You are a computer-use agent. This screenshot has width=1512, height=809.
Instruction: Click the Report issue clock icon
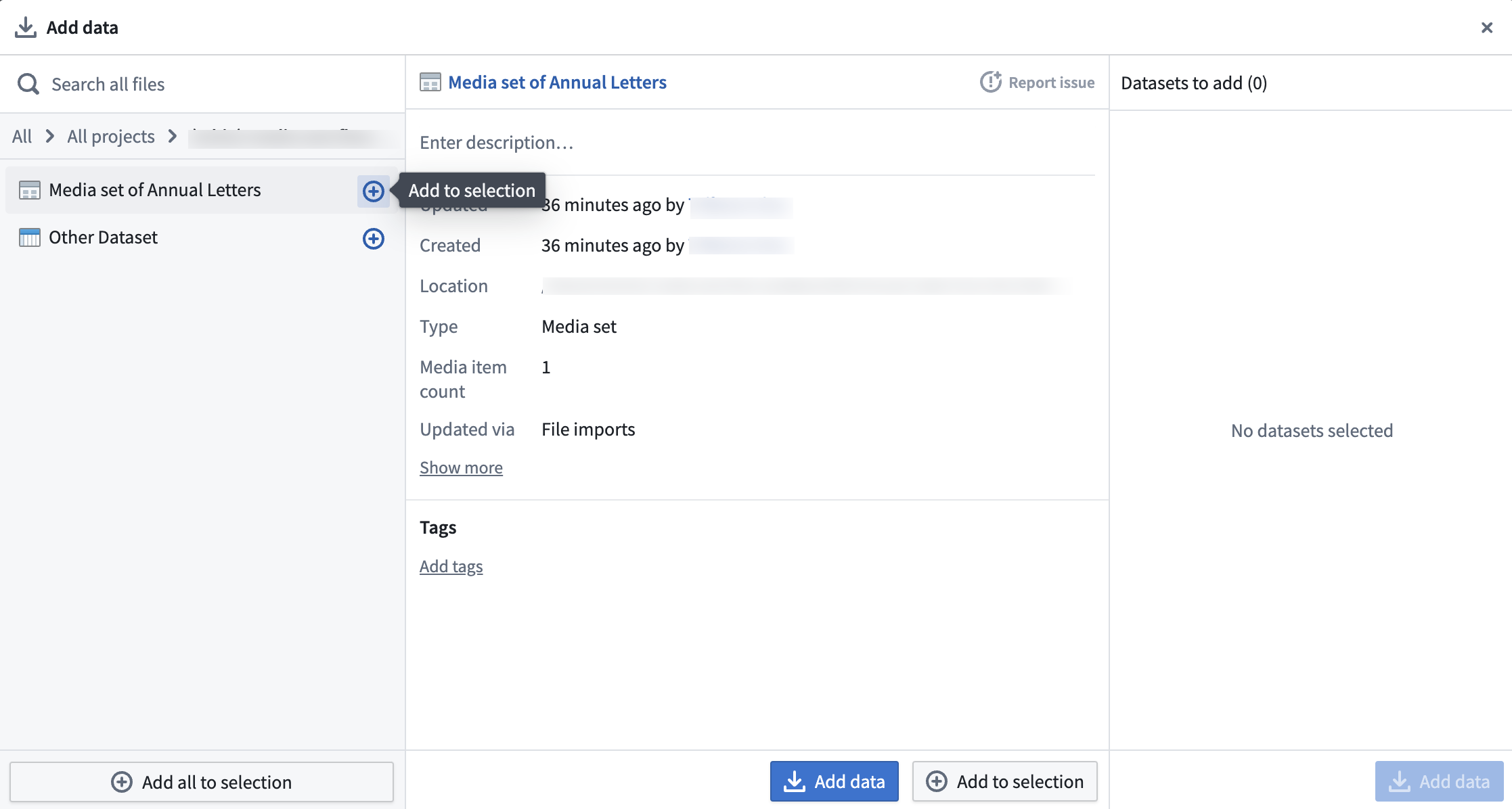pyautogui.click(x=991, y=82)
